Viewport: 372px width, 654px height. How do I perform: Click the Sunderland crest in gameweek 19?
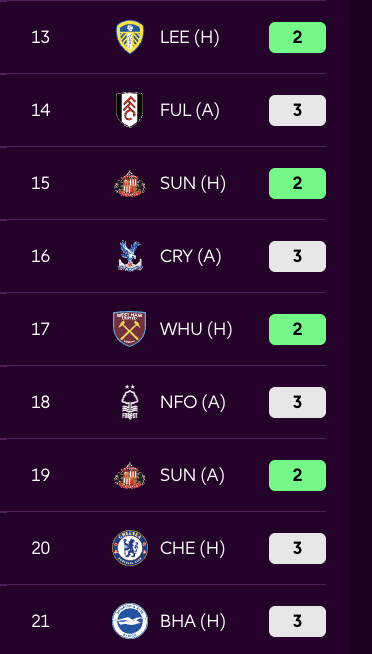click(130, 475)
